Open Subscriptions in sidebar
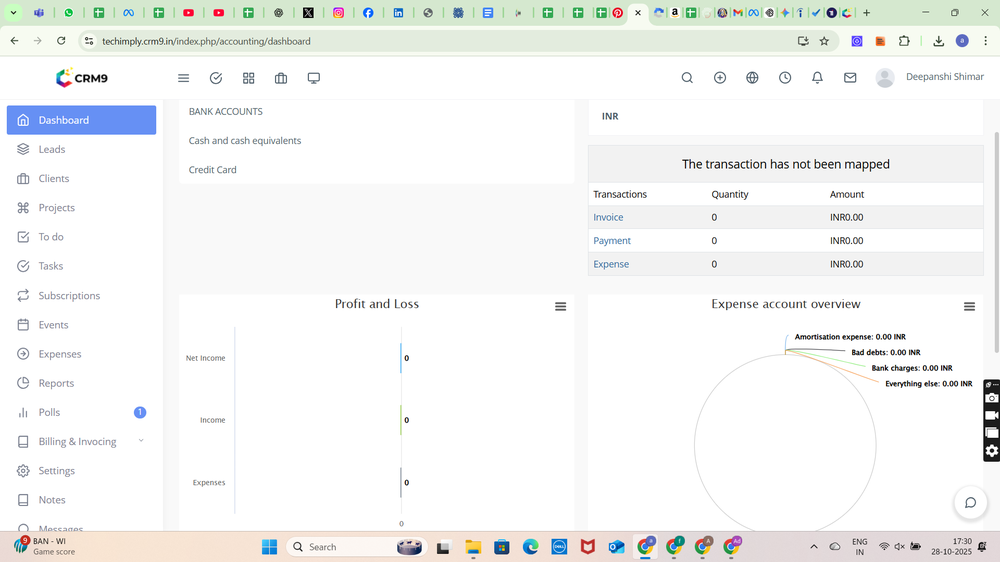1000x562 pixels. (82, 295)
